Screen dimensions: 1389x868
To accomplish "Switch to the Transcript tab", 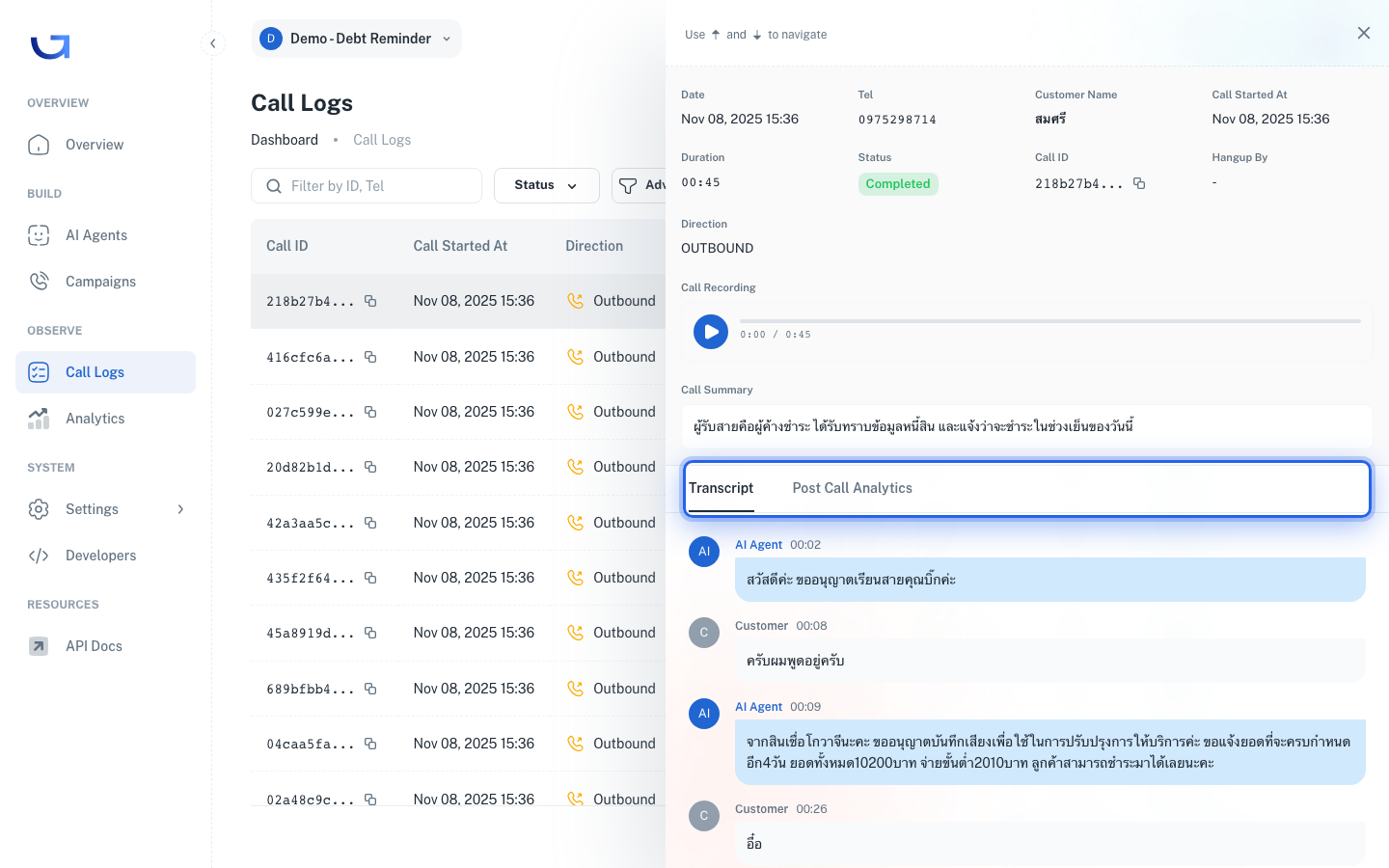I will pyautogui.click(x=722, y=488).
